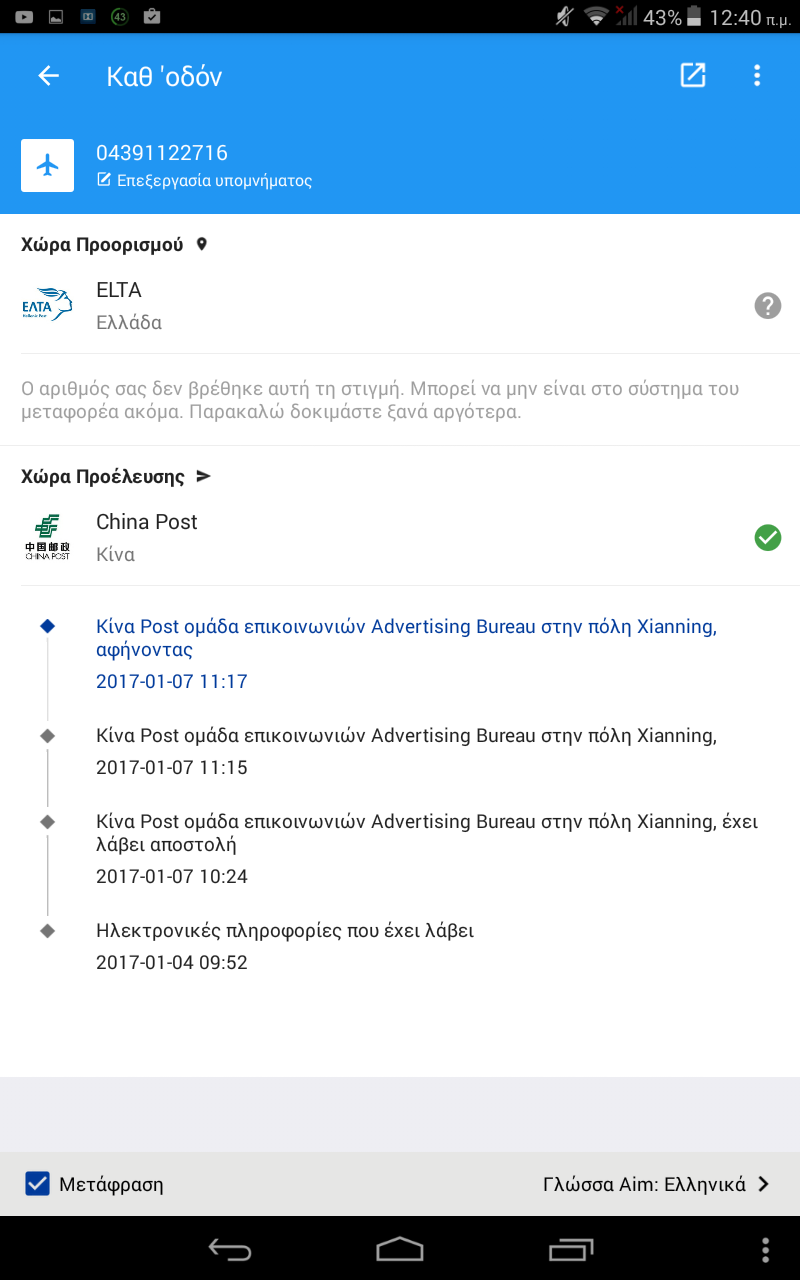The width and height of the screenshot is (800, 1280).
Task: Open tracking in external browser icon
Action: click(693, 76)
